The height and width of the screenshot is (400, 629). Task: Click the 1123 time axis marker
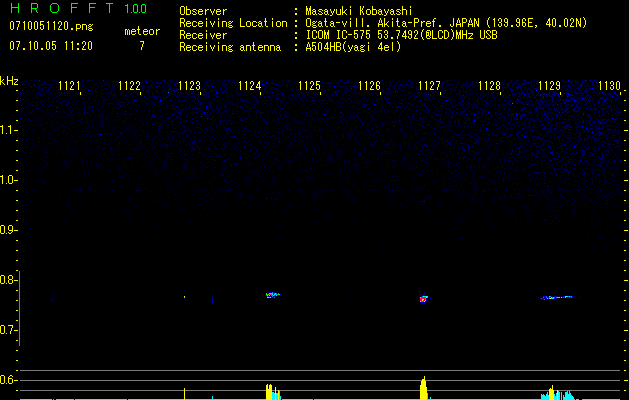189,86
